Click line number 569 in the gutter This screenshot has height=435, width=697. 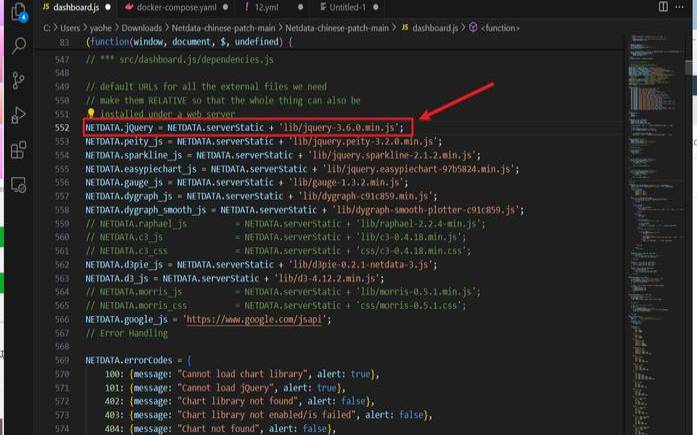(62, 360)
